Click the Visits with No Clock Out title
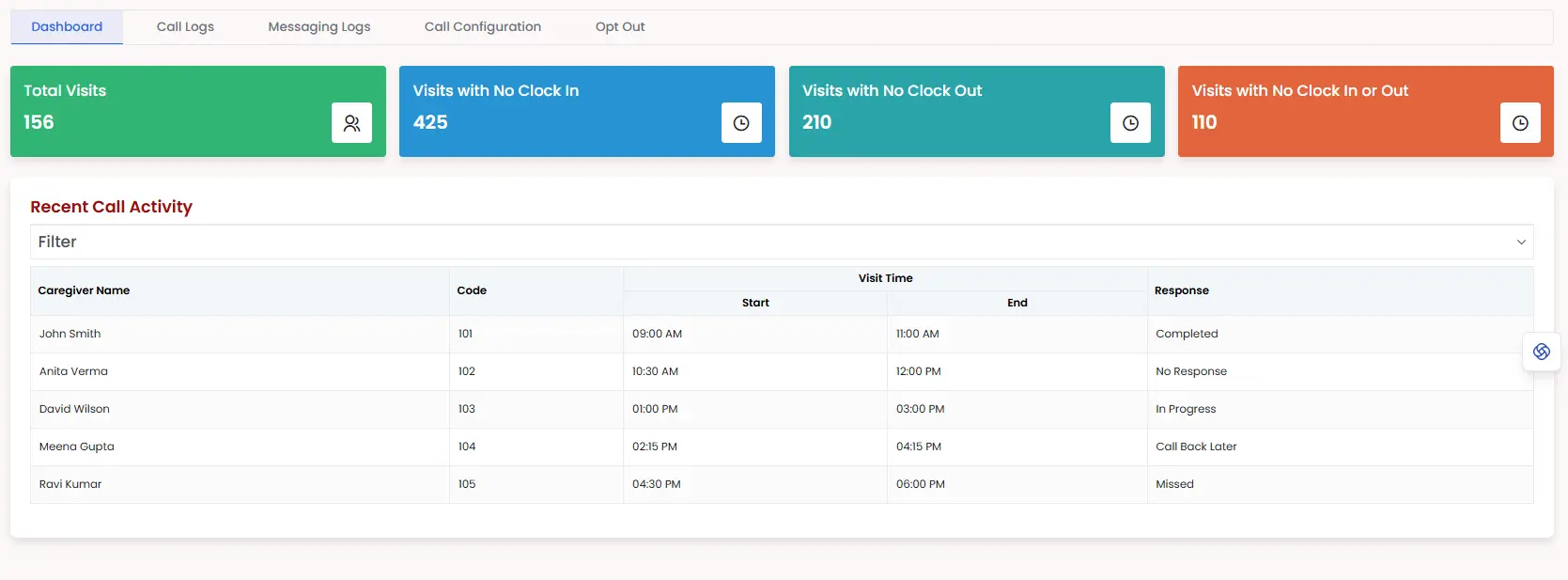 tap(892, 90)
